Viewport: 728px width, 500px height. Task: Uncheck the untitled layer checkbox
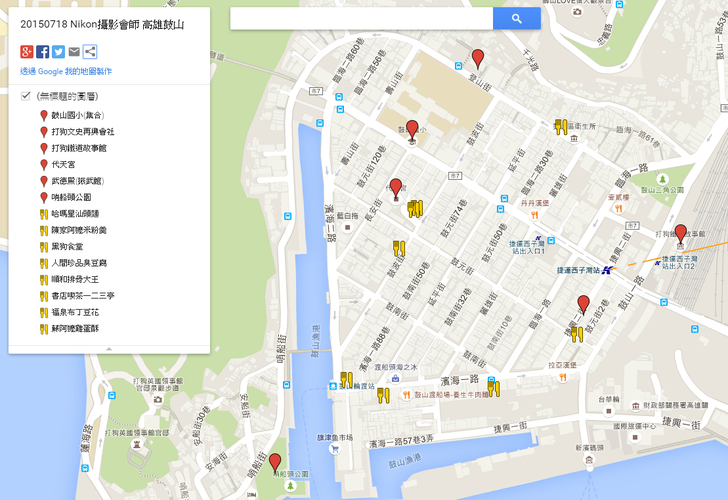tap(26, 96)
